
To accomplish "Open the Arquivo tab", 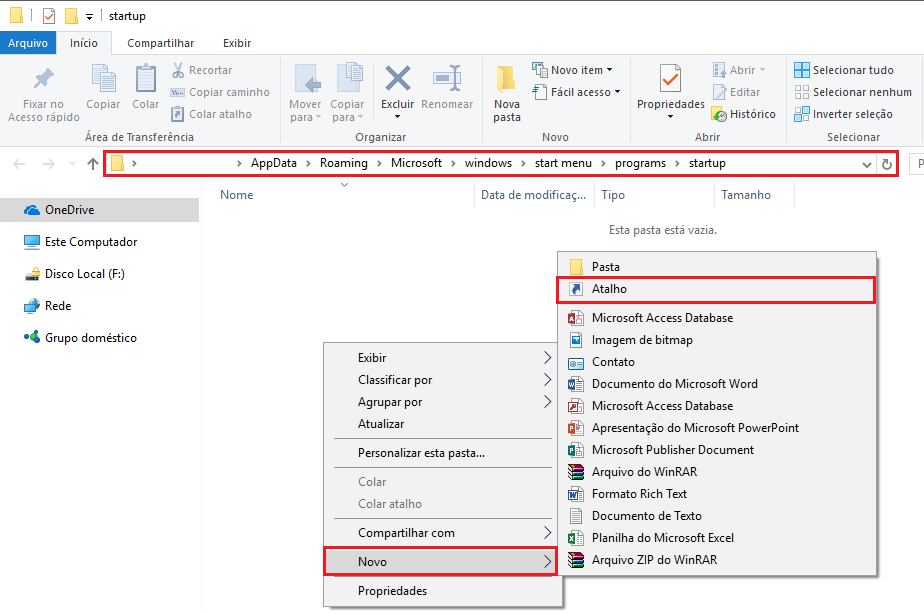I will point(28,43).
